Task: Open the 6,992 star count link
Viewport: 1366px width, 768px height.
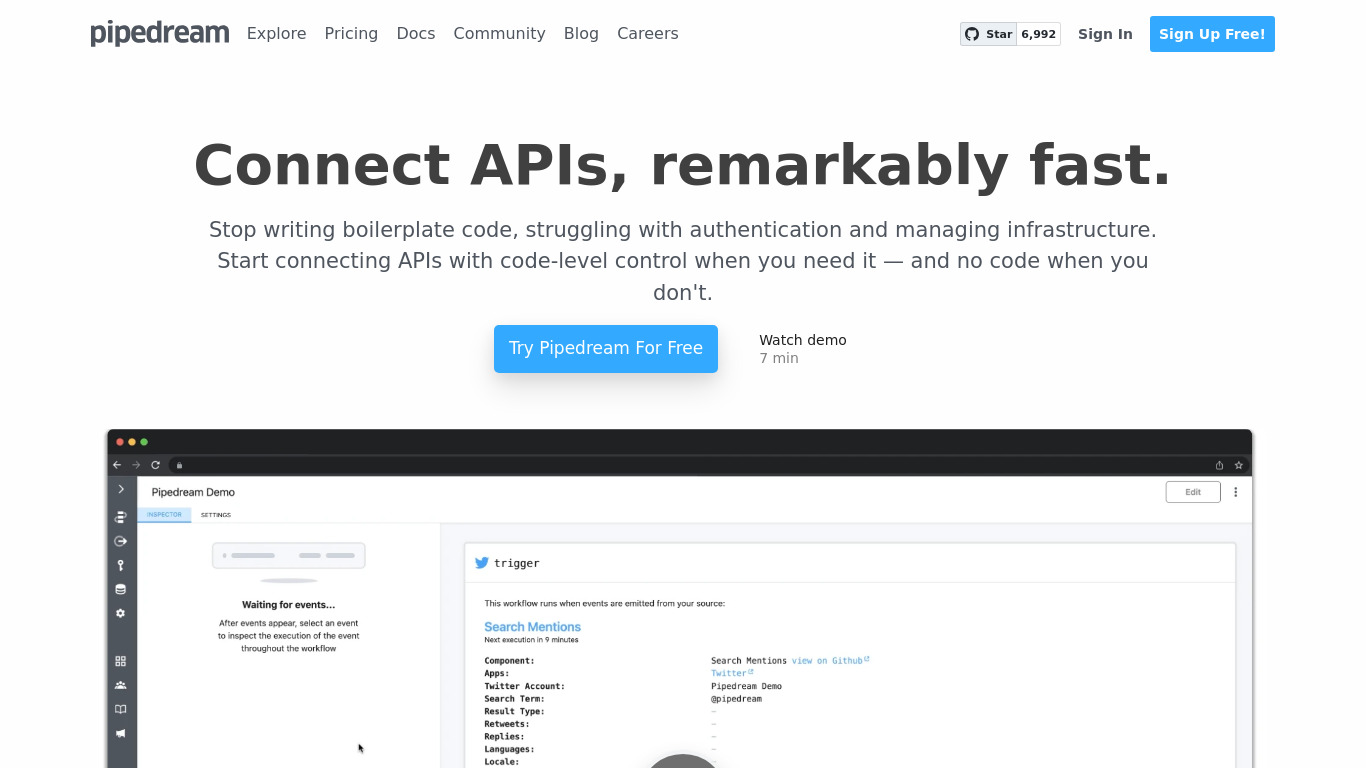Action: pos(1039,34)
